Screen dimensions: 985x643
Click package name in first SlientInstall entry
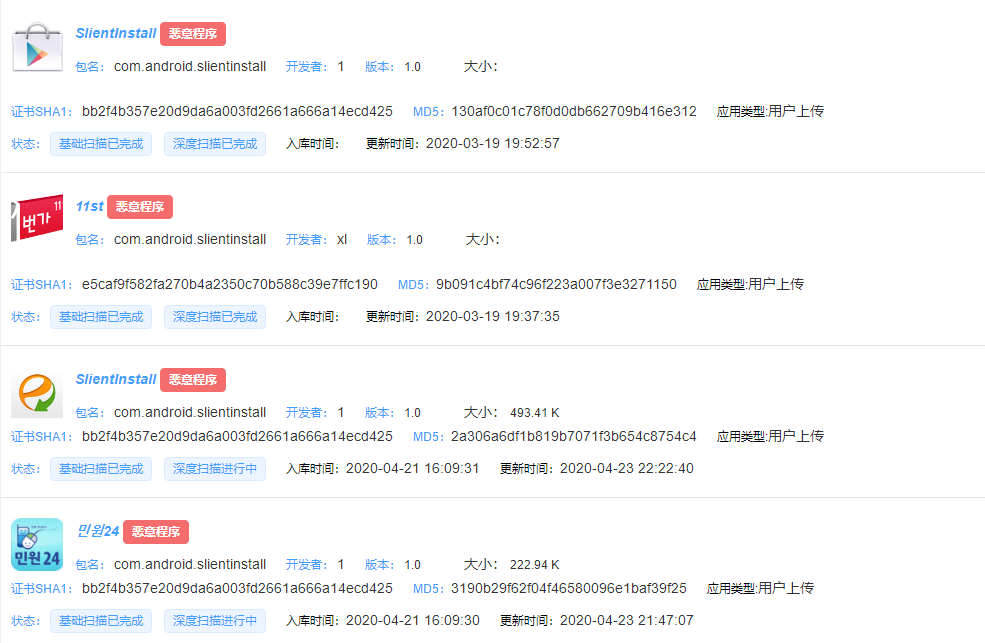pyautogui.click(x=190, y=67)
